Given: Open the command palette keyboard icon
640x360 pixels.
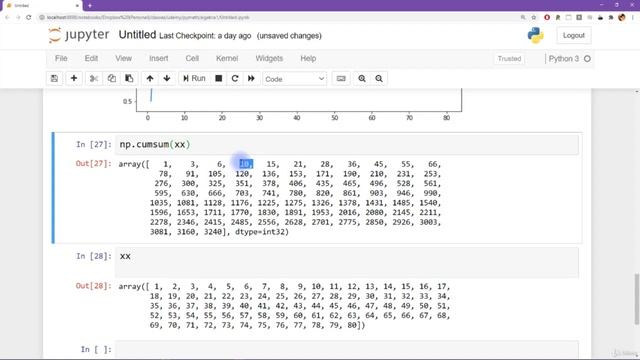Looking at the screenshot, I should coord(341,78).
